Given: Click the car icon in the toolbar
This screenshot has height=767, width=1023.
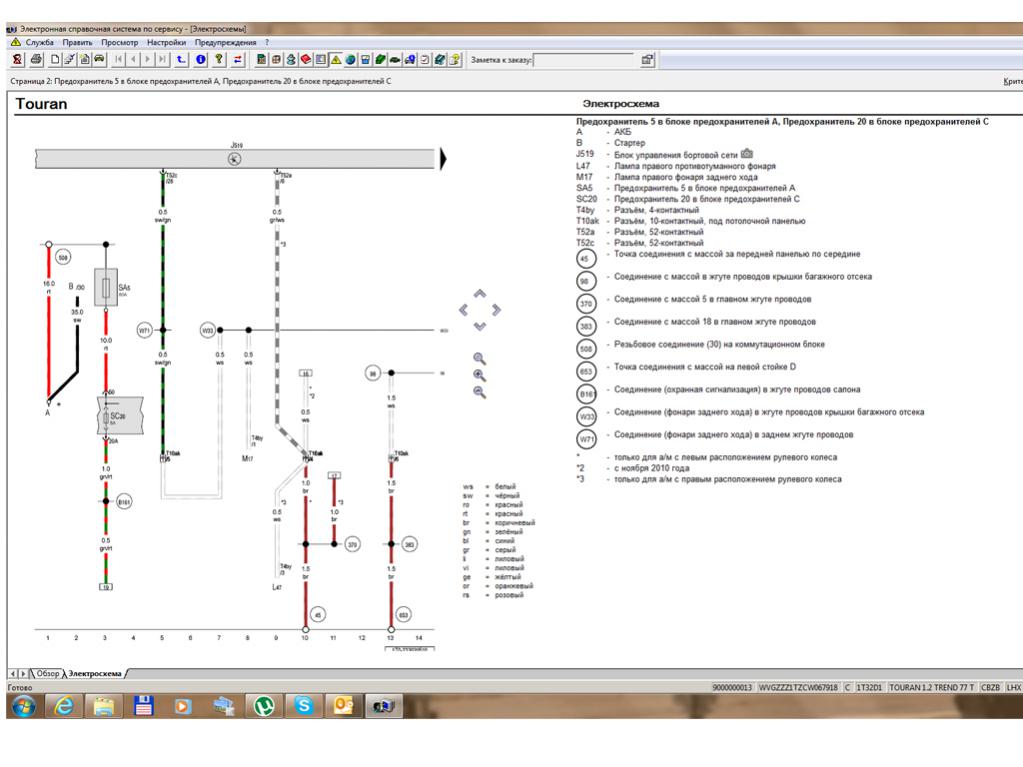Looking at the screenshot, I should click(99, 59).
